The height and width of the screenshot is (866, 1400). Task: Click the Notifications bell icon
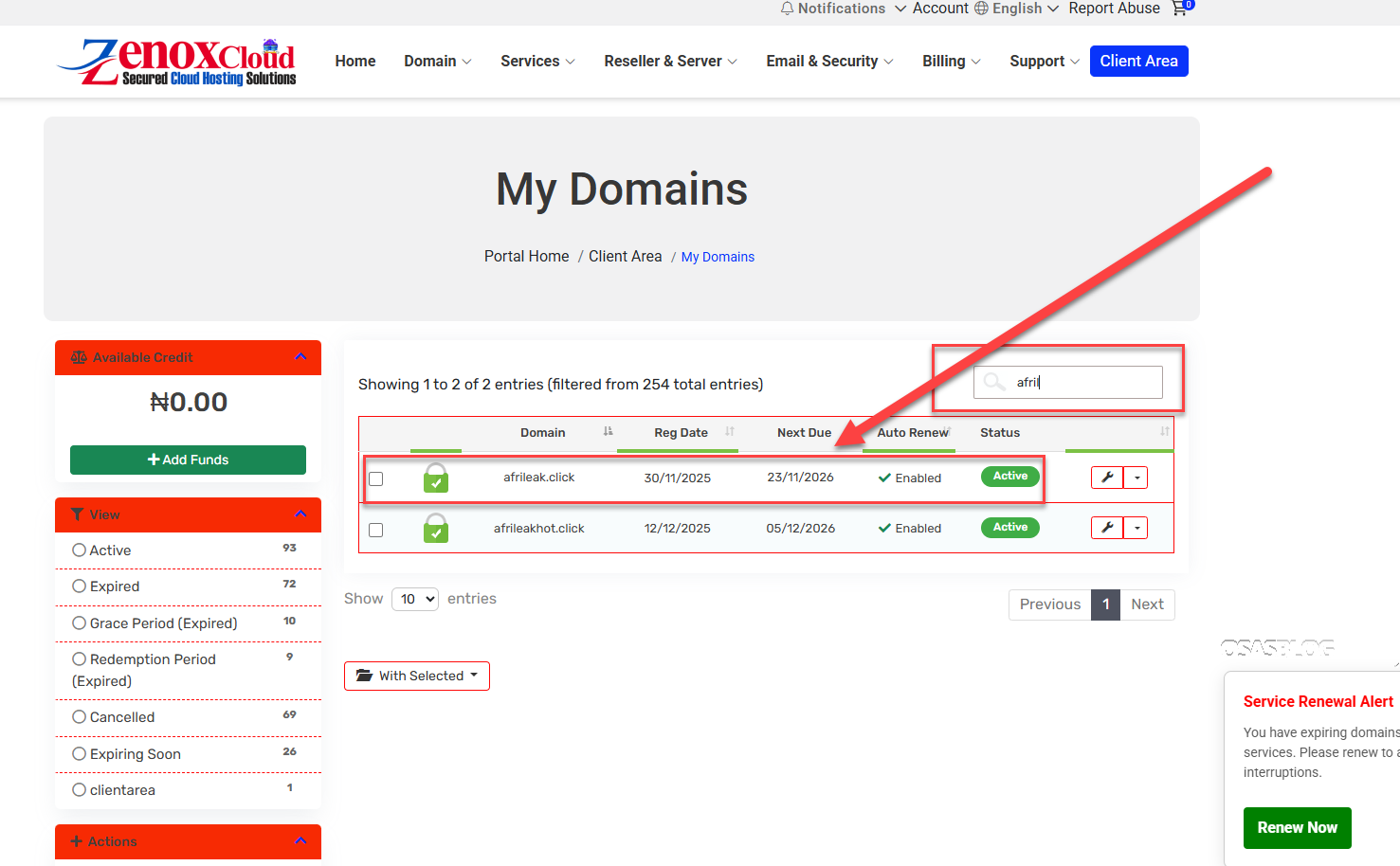point(787,9)
